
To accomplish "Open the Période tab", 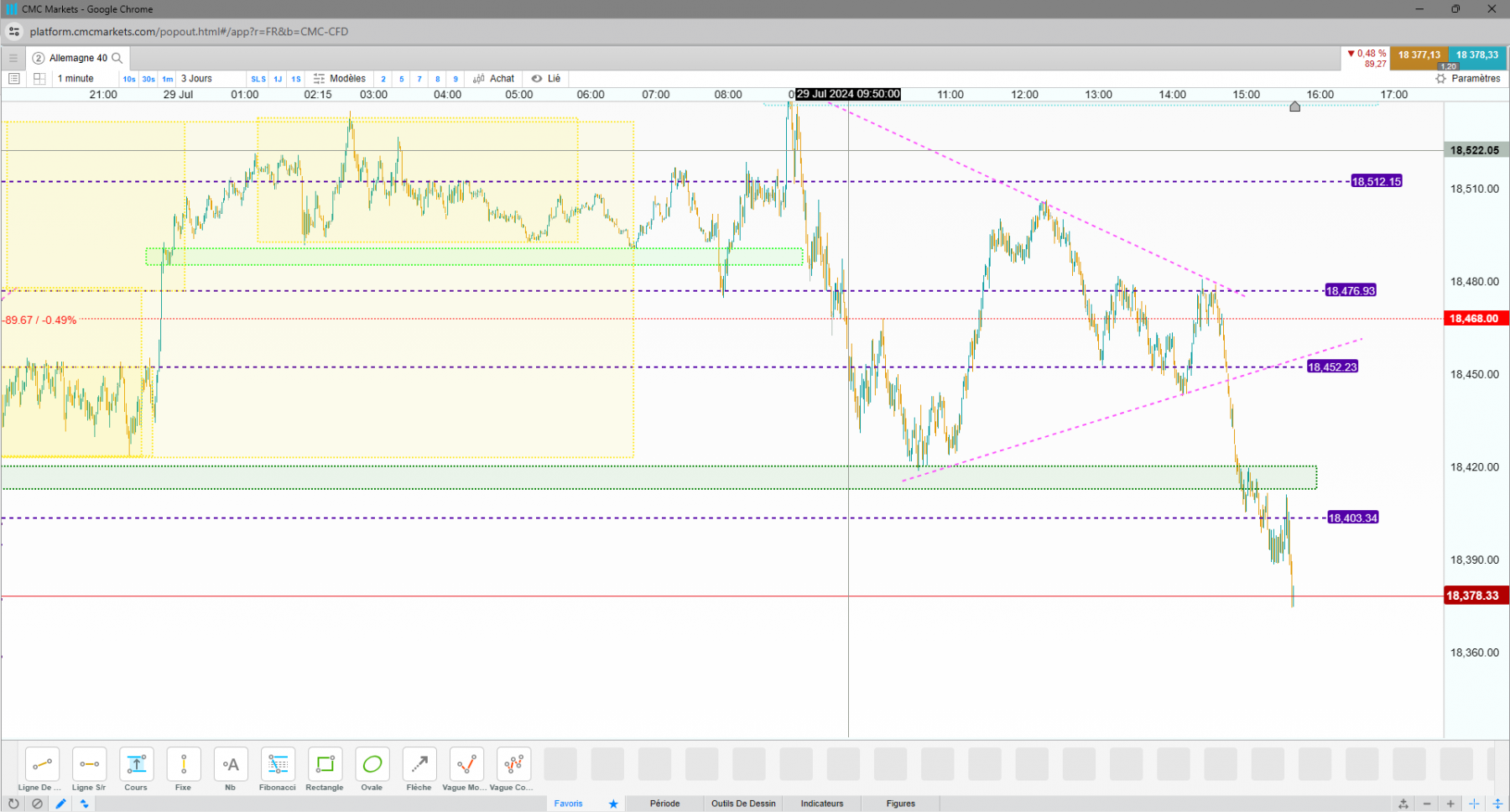I will point(664,804).
